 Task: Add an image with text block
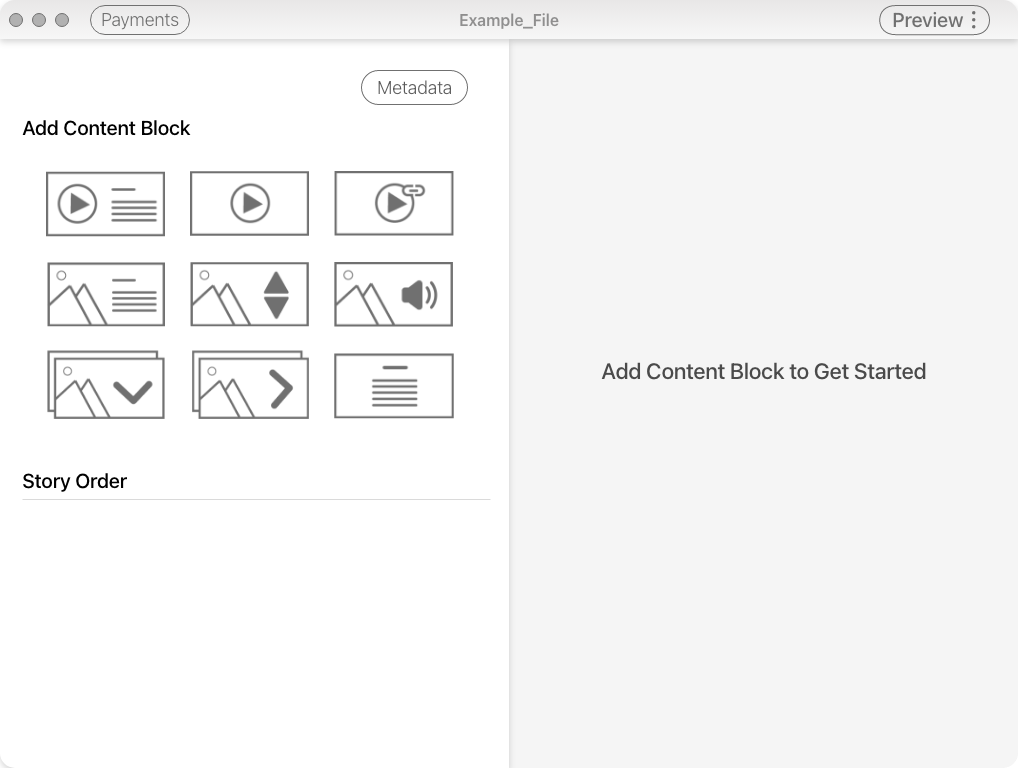[x=104, y=294]
